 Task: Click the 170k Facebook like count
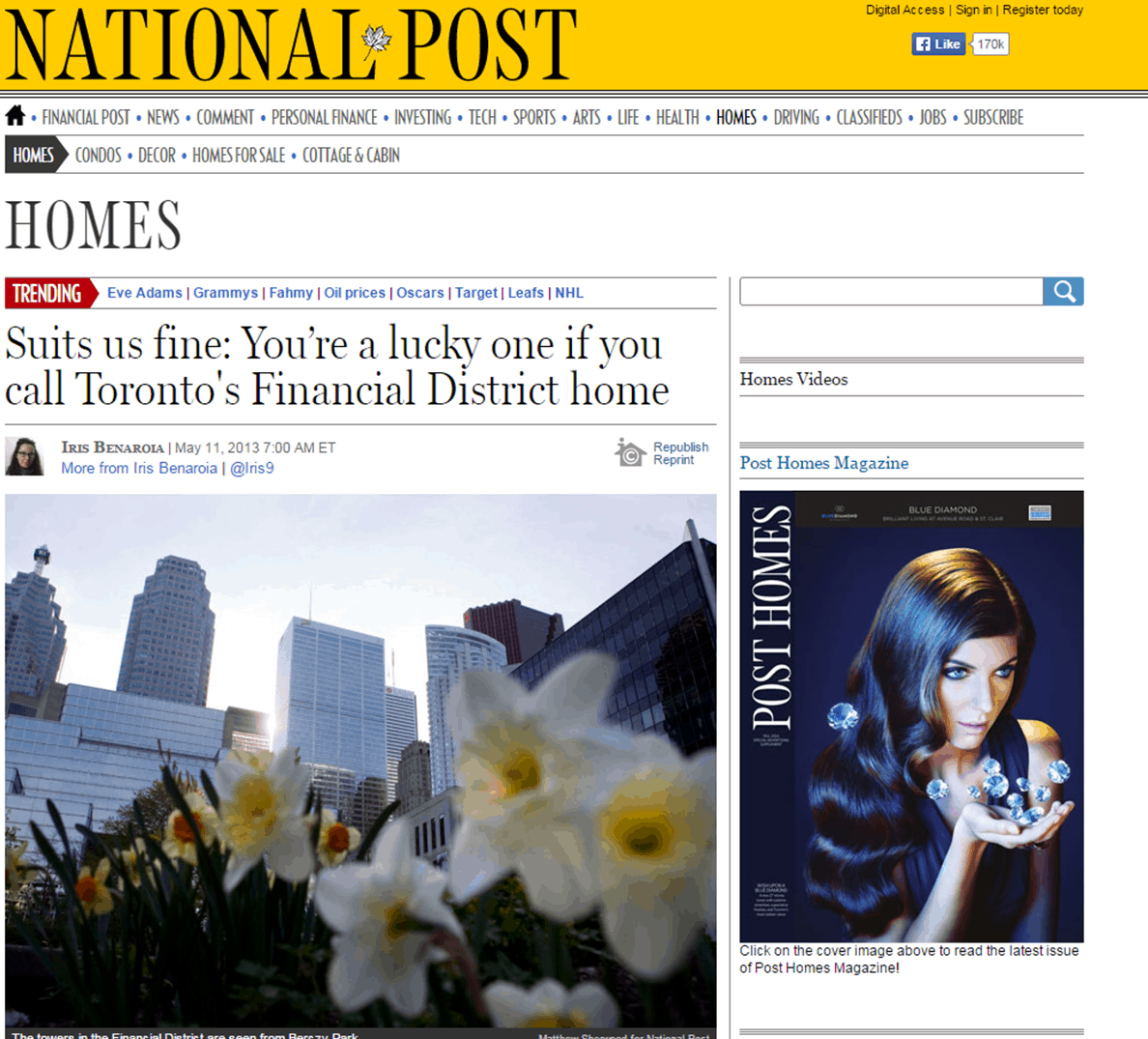[x=990, y=43]
